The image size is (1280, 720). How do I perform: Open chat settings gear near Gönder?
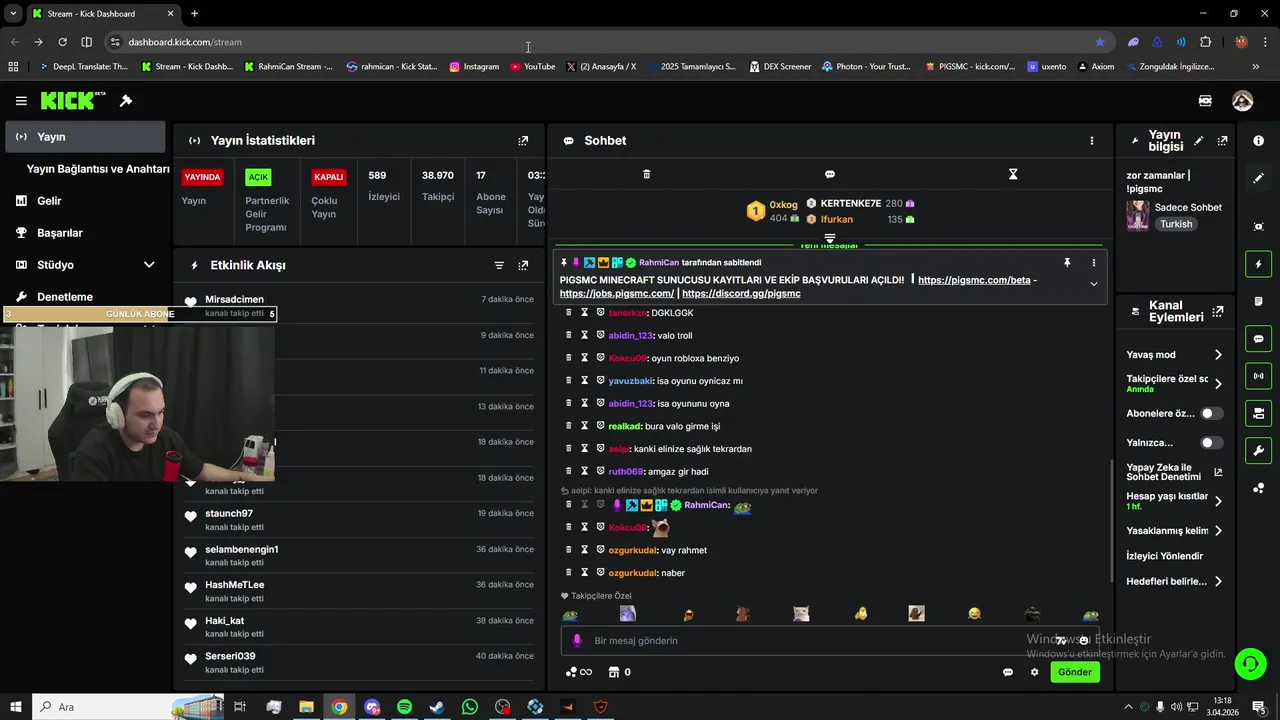pyautogui.click(x=1034, y=672)
